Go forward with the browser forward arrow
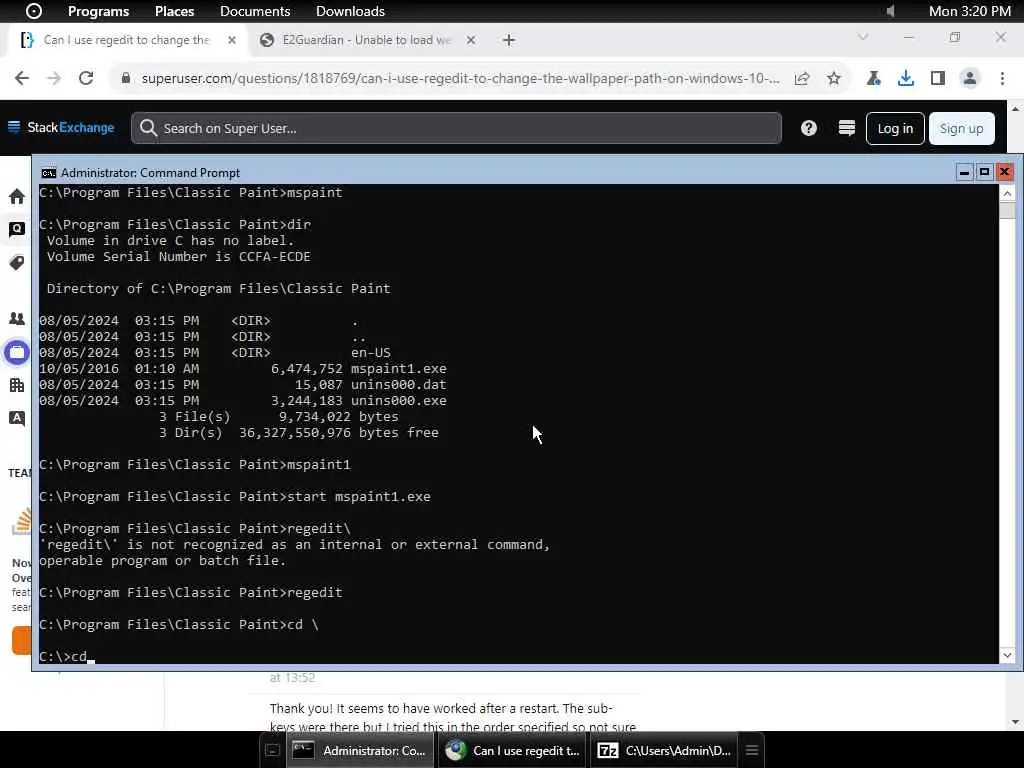Image resolution: width=1024 pixels, height=768 pixels. coord(54,78)
